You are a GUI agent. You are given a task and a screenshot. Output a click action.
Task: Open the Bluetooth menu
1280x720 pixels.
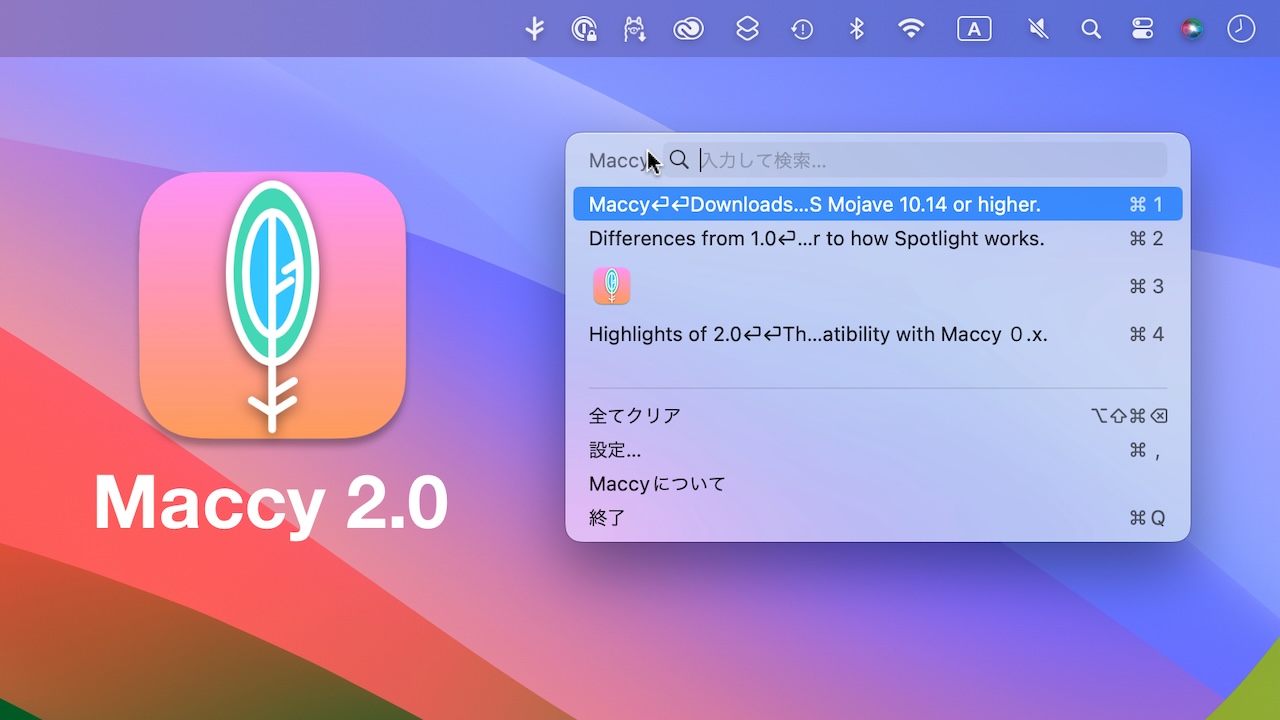point(856,29)
